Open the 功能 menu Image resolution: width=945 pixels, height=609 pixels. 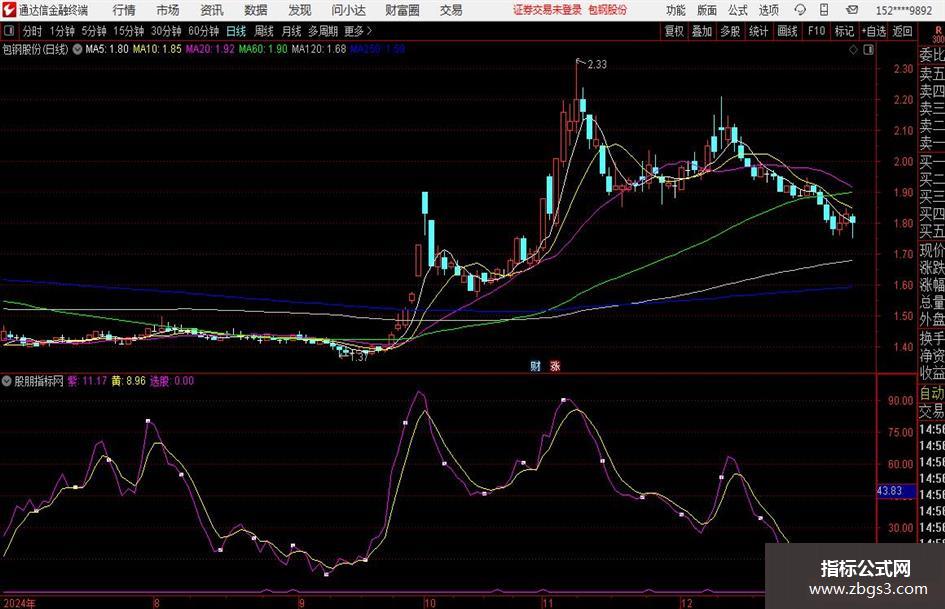point(676,10)
